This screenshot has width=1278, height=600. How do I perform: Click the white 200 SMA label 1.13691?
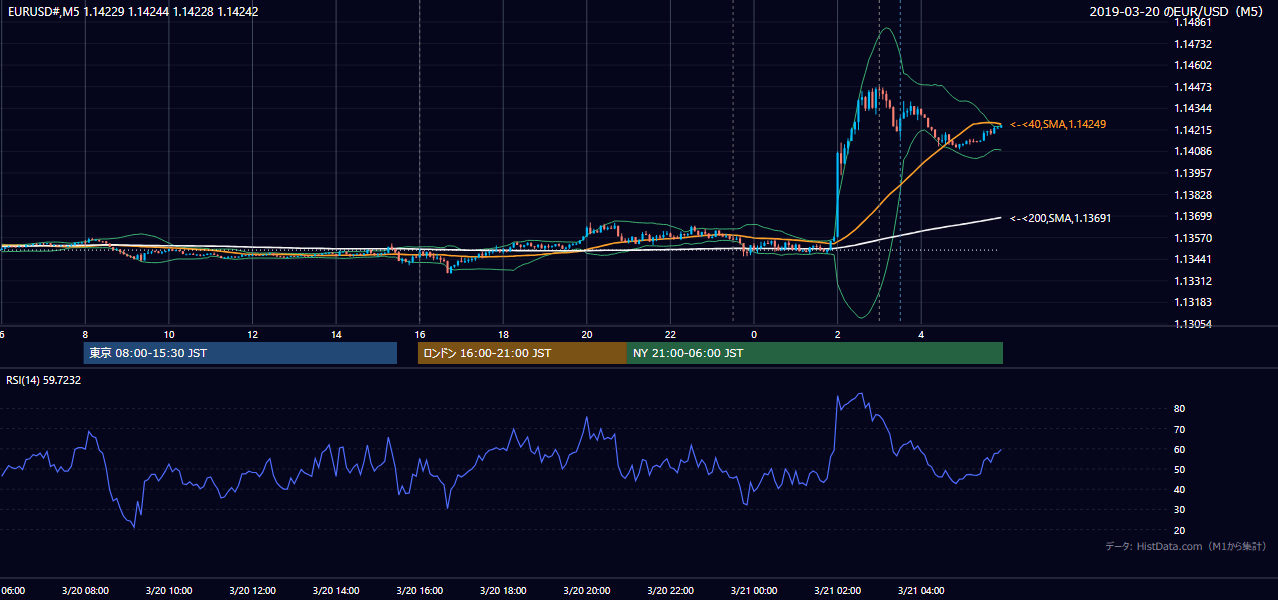tap(1060, 218)
